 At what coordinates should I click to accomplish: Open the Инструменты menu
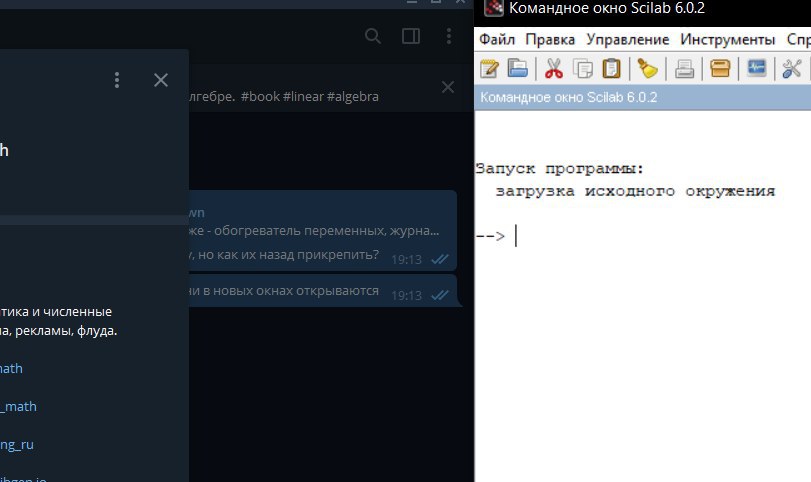click(727, 39)
